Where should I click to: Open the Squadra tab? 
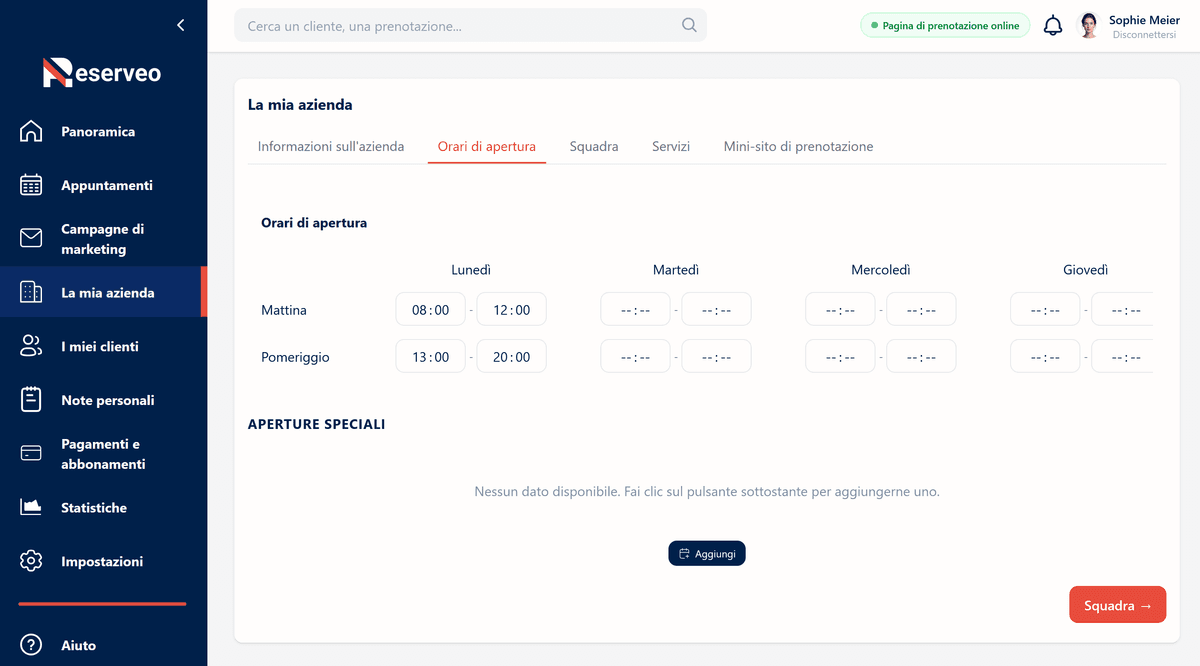click(594, 146)
